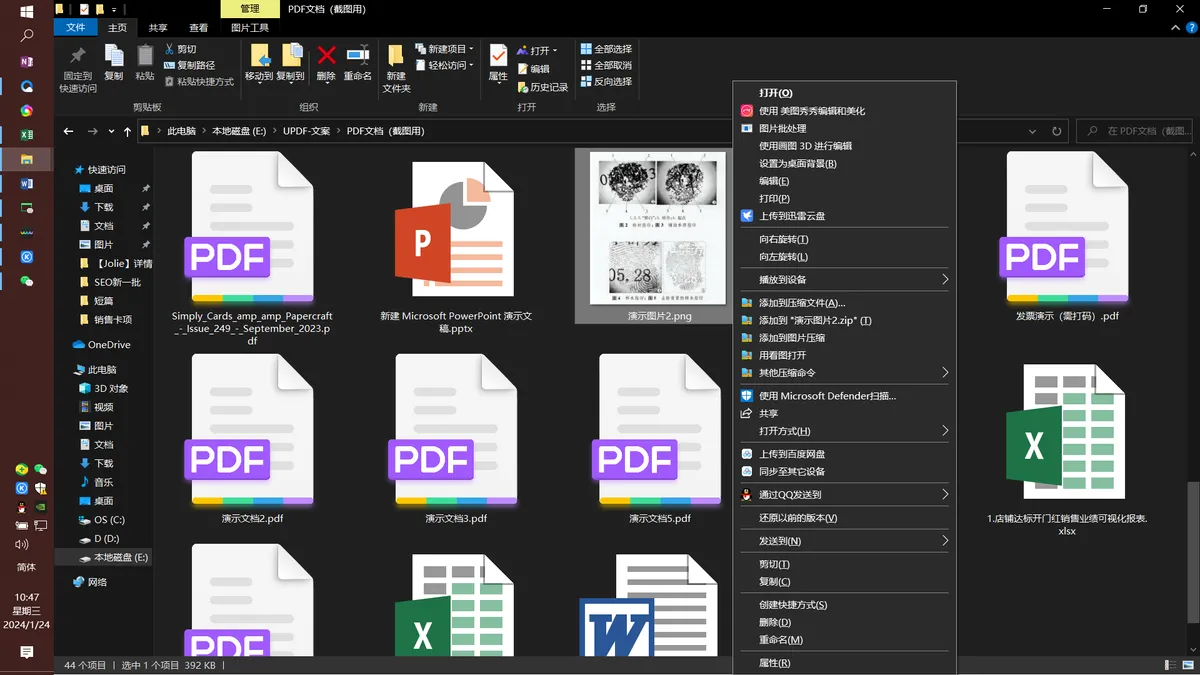
Task: Select the 演示图片2.png thumbnail
Action: pos(658,228)
